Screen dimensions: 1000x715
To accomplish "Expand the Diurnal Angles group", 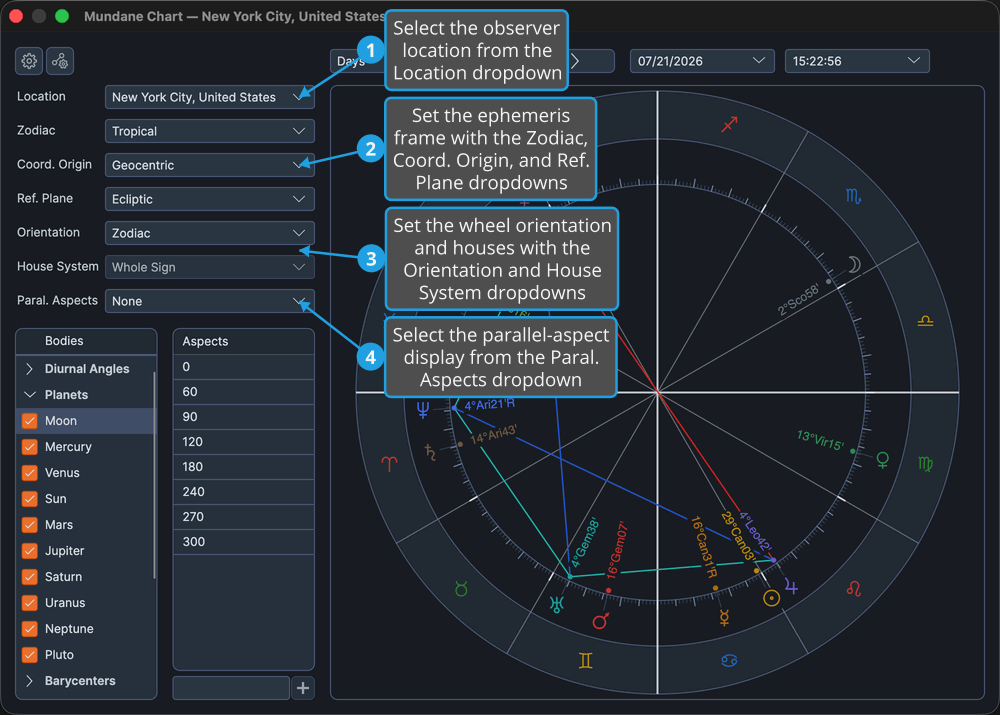I will point(29,369).
